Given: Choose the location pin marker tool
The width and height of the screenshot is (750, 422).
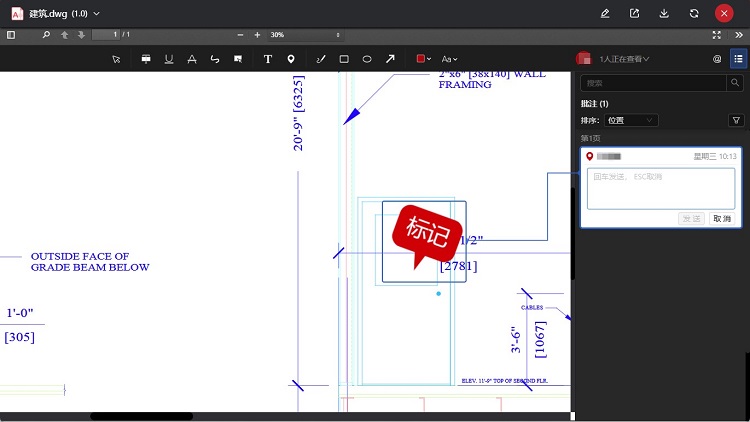Looking at the screenshot, I should click(291, 59).
